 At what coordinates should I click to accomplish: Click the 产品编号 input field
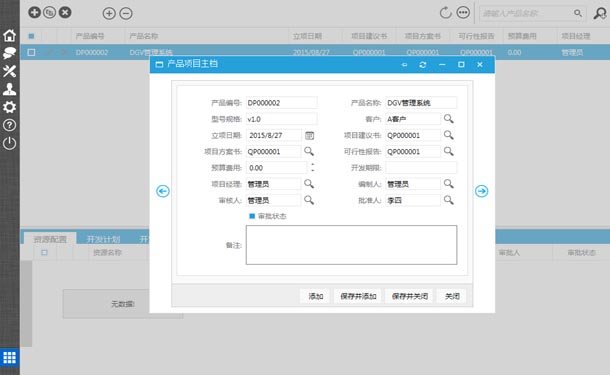282,103
